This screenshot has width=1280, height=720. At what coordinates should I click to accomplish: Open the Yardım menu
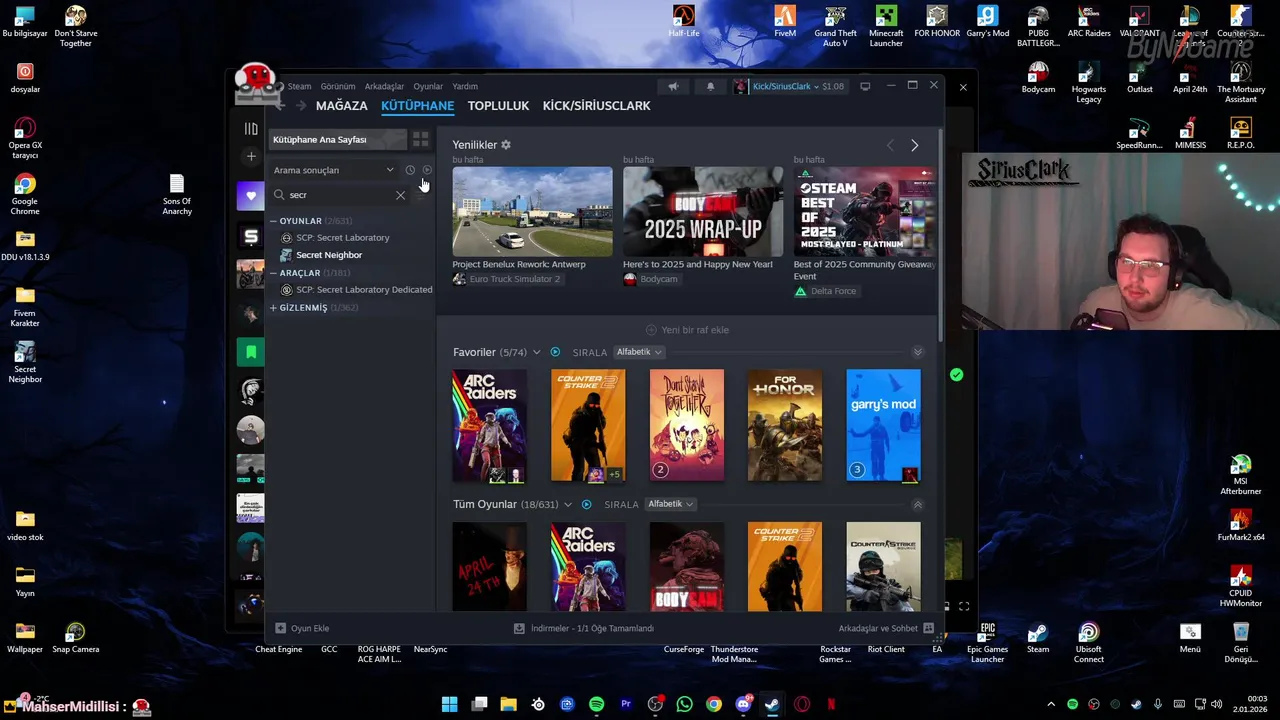pos(465,87)
